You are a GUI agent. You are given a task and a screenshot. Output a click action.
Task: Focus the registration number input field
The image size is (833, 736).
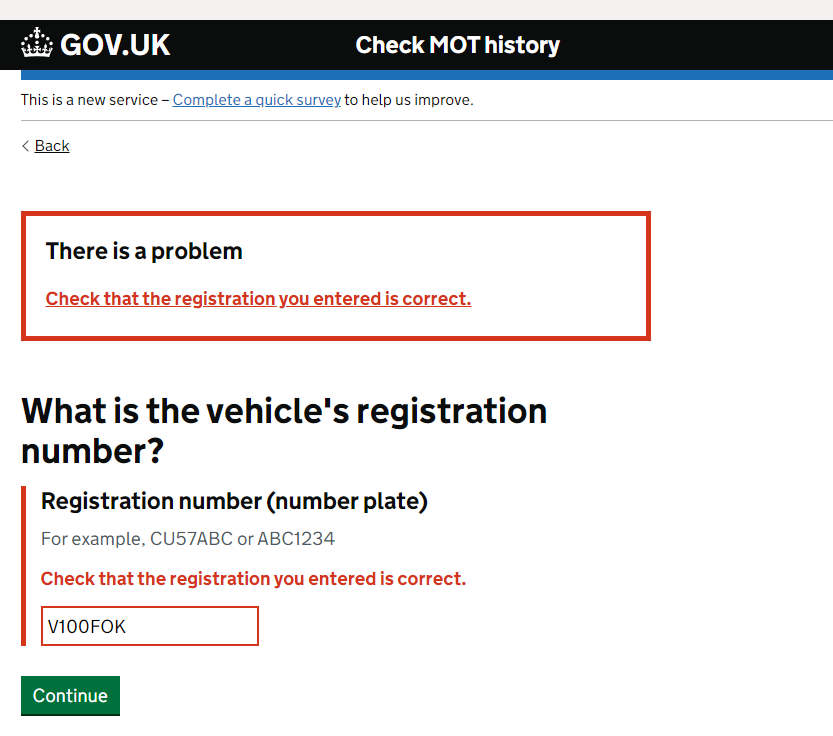coord(150,626)
